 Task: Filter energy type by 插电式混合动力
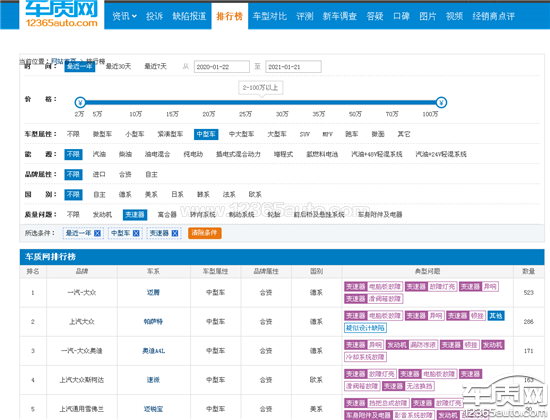pyautogui.click(x=238, y=154)
